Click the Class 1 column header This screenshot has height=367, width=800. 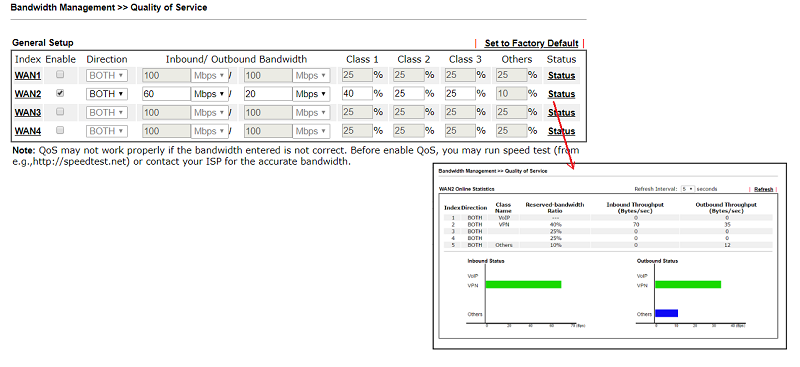click(x=362, y=59)
